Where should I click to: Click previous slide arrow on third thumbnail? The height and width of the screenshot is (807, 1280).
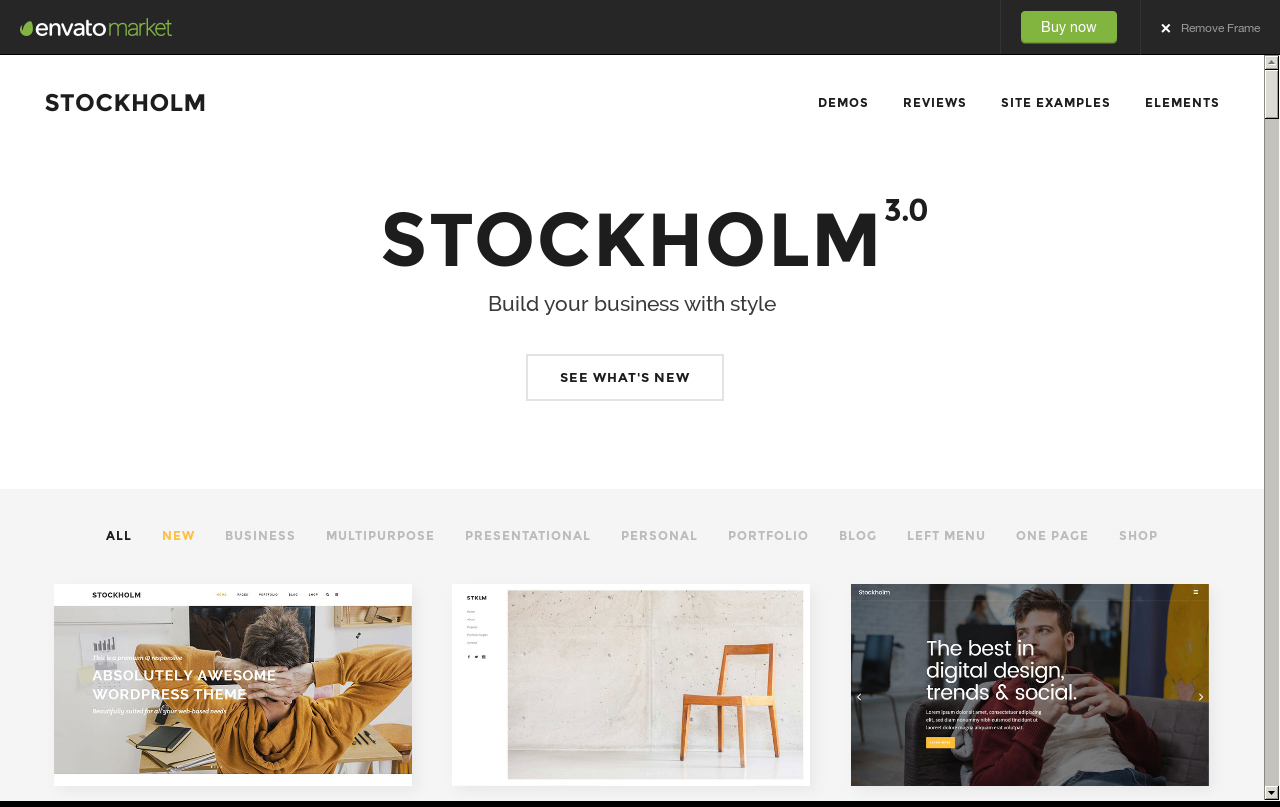[859, 697]
